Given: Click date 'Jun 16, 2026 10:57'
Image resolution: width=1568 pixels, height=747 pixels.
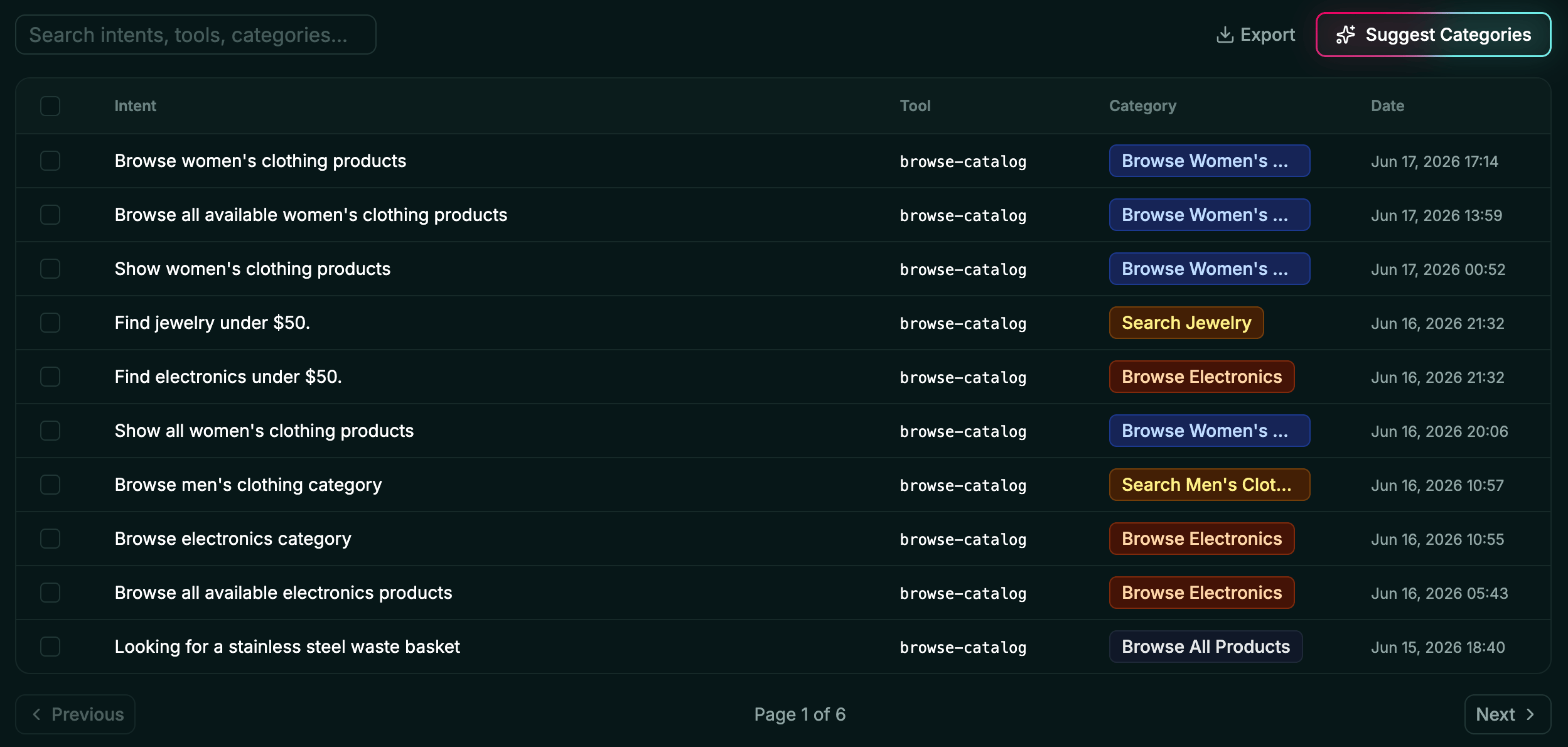Looking at the screenshot, I should tap(1437, 485).
